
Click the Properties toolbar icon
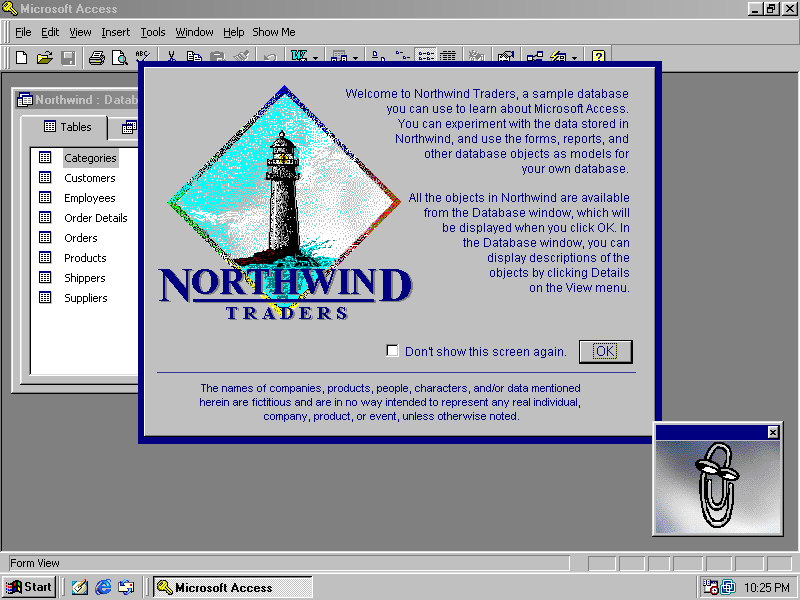[x=506, y=56]
